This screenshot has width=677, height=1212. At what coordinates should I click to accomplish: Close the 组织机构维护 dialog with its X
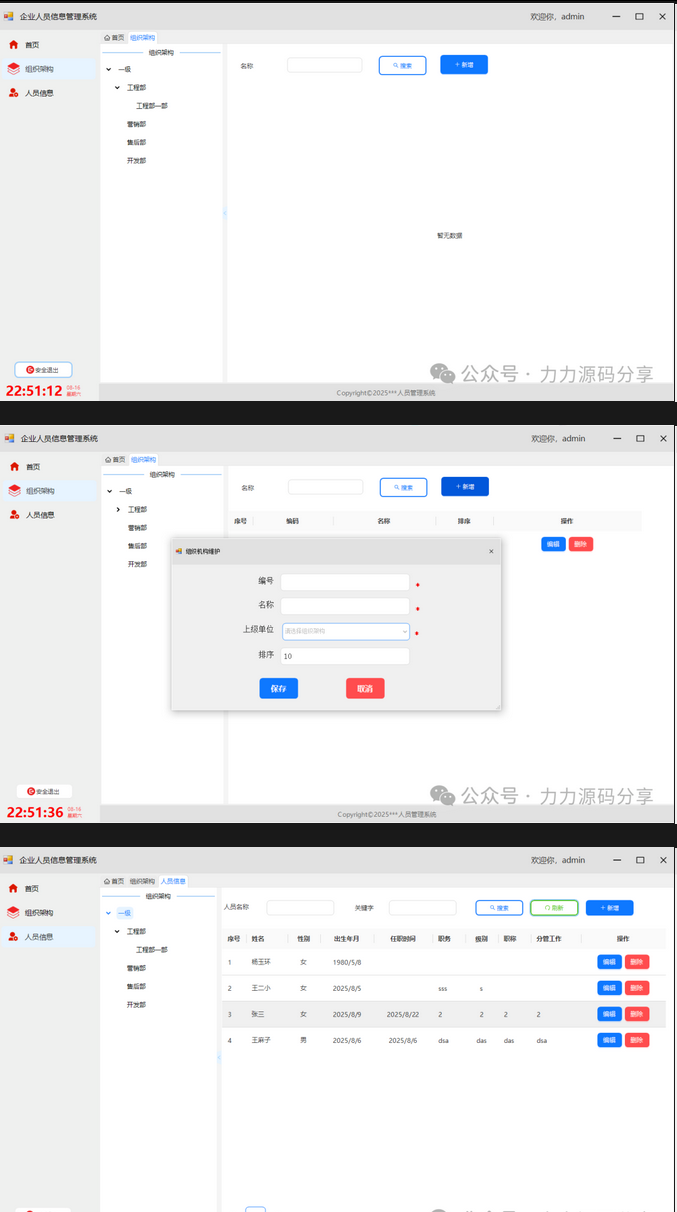pyautogui.click(x=491, y=551)
